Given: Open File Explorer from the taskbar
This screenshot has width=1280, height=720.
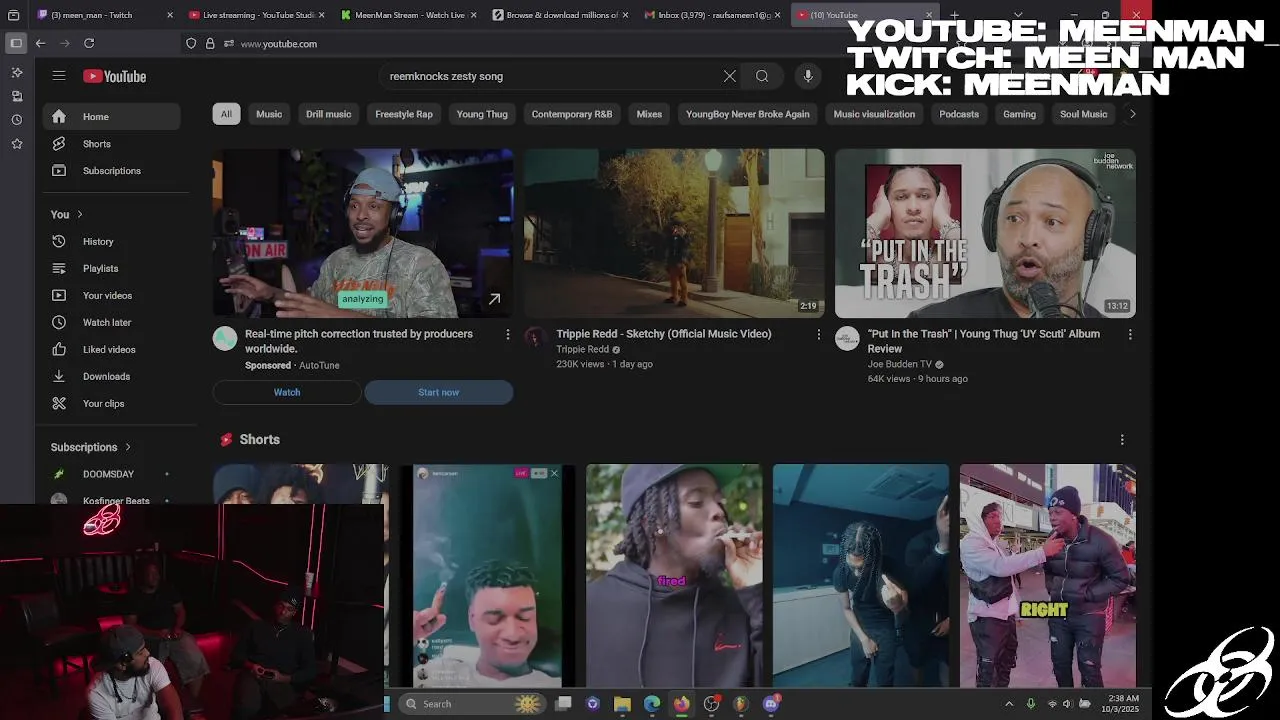Looking at the screenshot, I should [622, 704].
